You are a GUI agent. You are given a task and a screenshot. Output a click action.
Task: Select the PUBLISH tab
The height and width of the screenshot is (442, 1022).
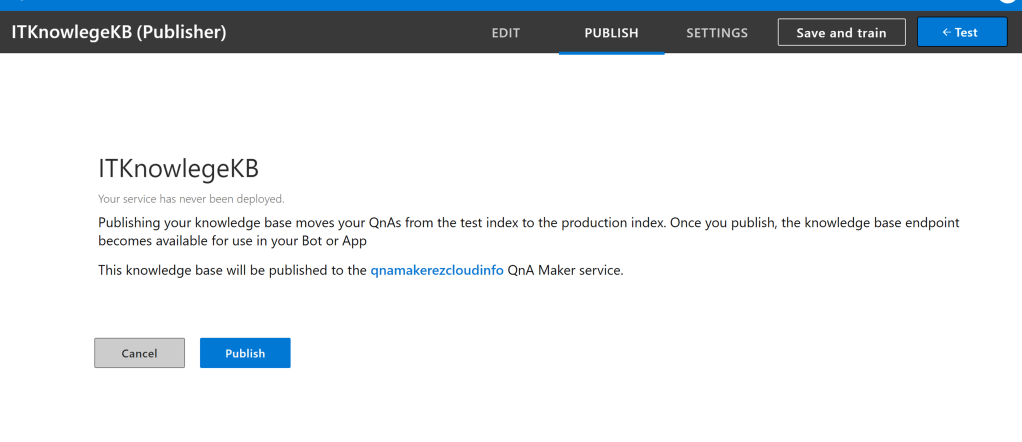[x=611, y=33]
